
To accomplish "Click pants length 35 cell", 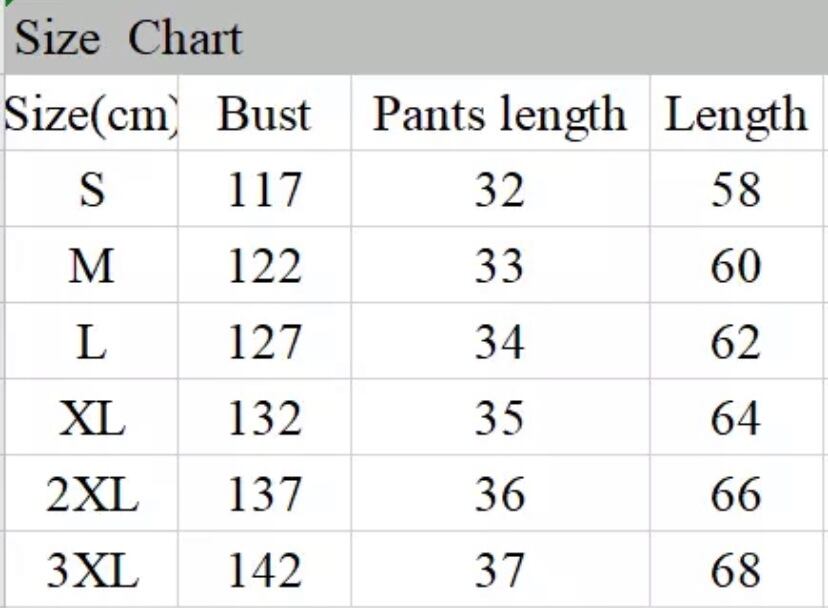I will [x=499, y=418].
